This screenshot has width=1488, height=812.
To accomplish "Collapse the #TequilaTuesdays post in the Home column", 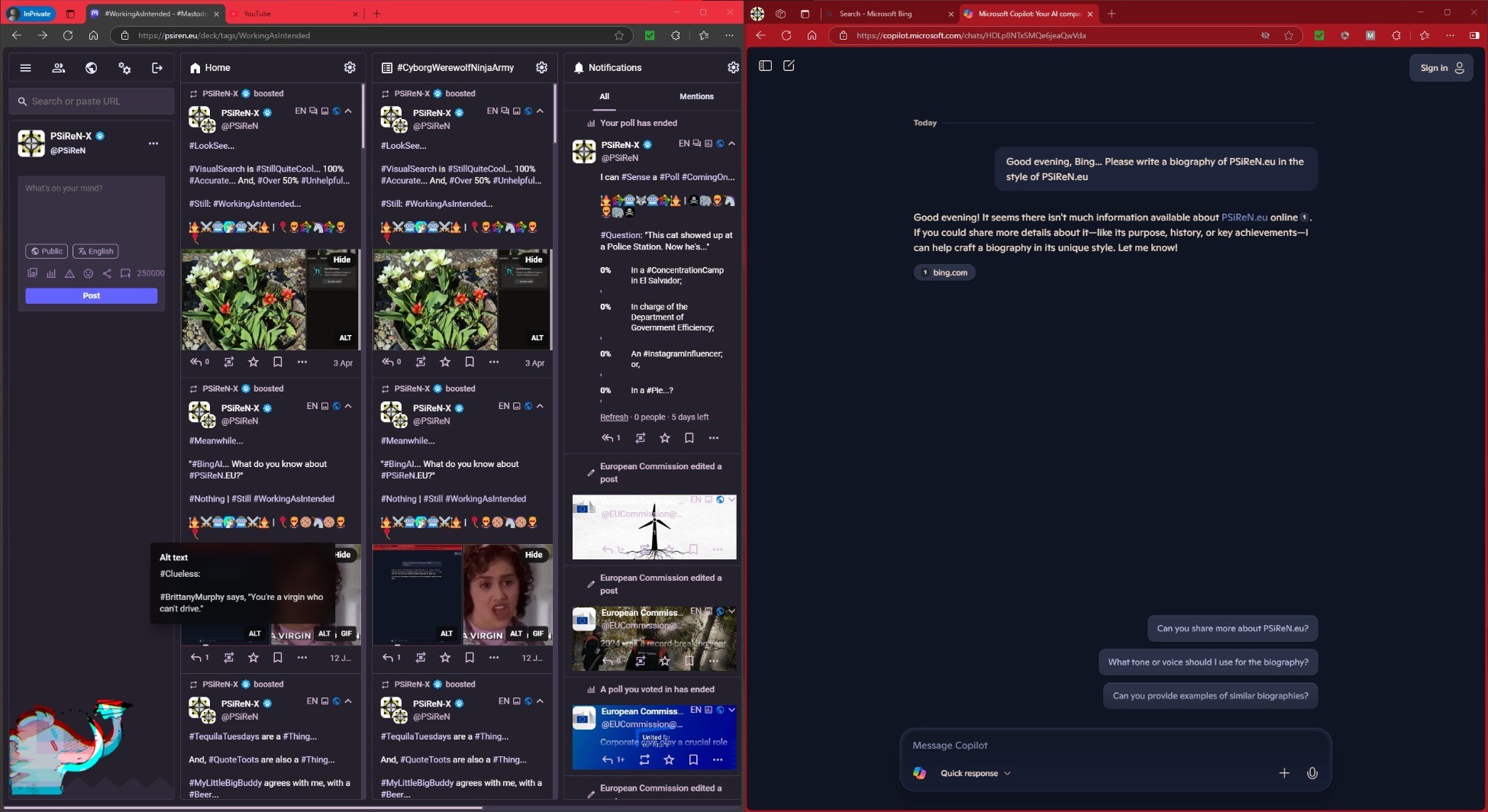I will 348,701.
